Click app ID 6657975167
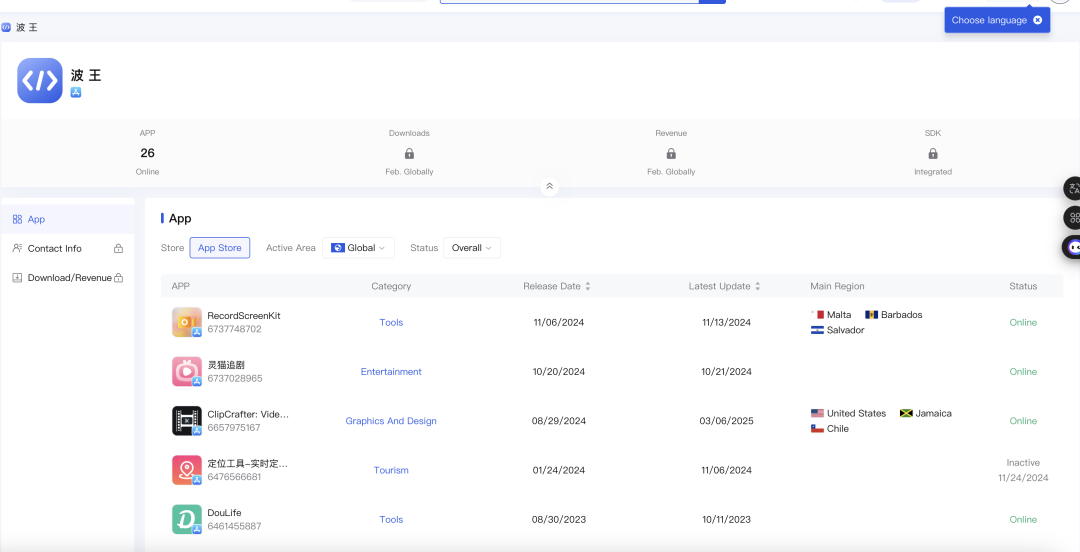1080x552 pixels. 234,428
